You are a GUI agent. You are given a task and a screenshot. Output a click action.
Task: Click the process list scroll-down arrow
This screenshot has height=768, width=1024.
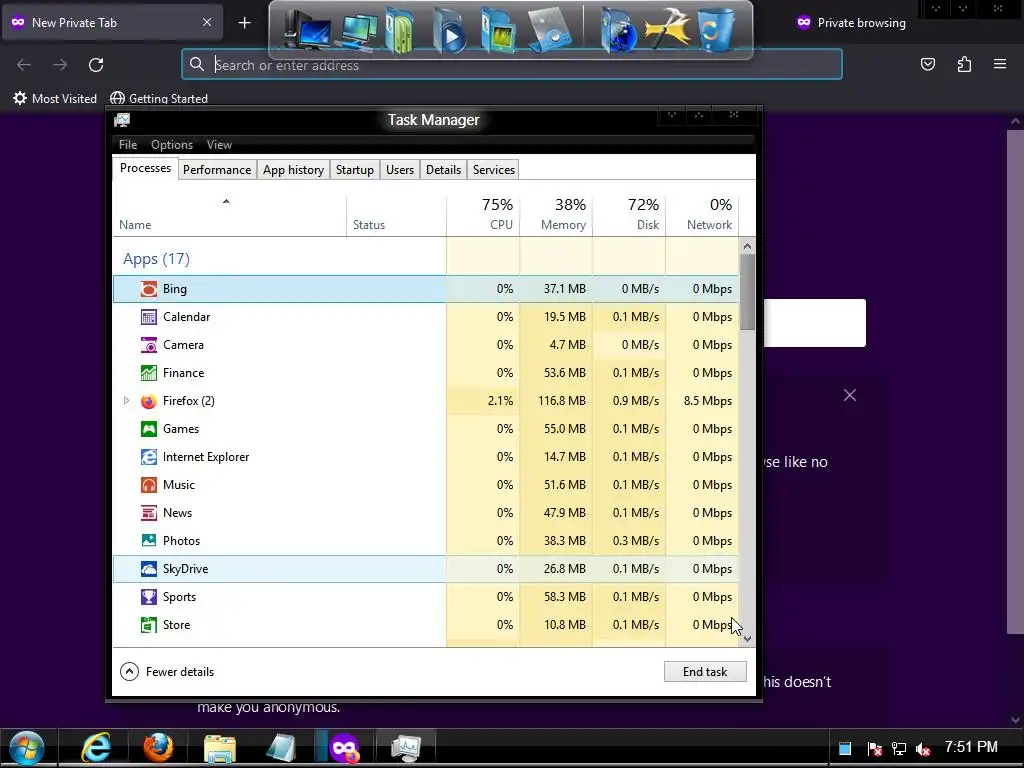(x=748, y=639)
